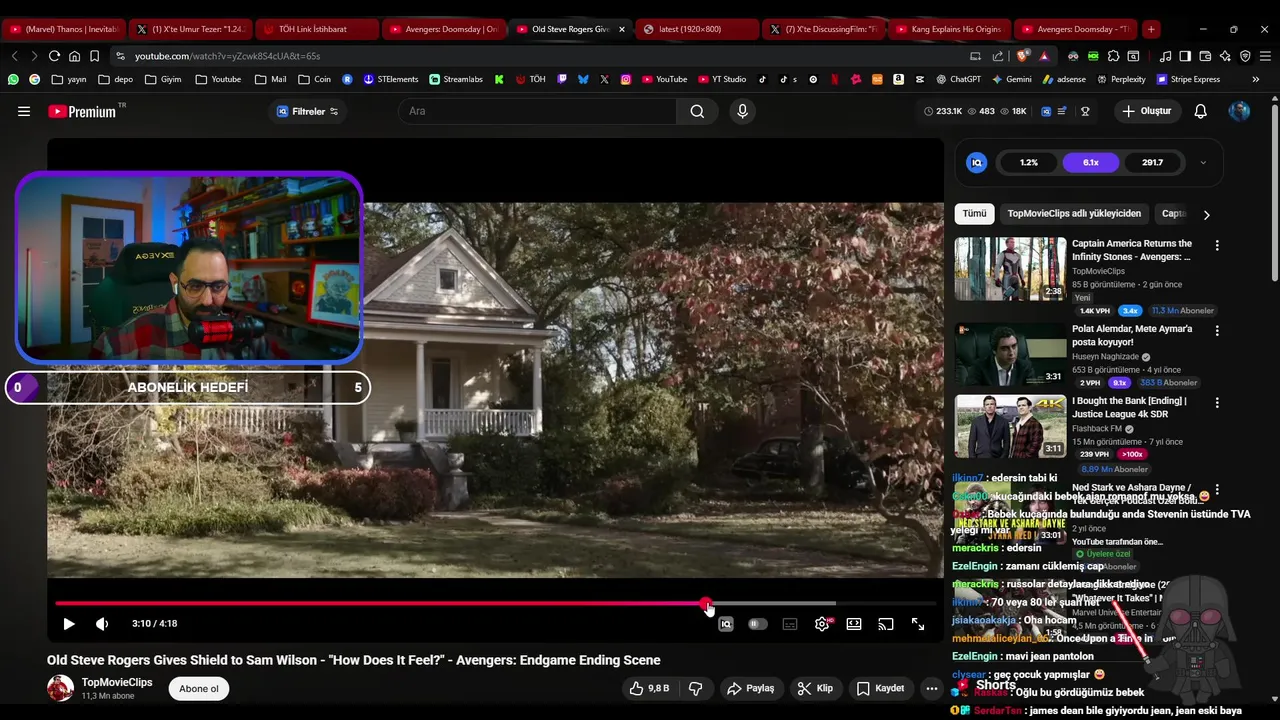Cast video to a TV
Screen dimensions: 1280x720
(886, 624)
